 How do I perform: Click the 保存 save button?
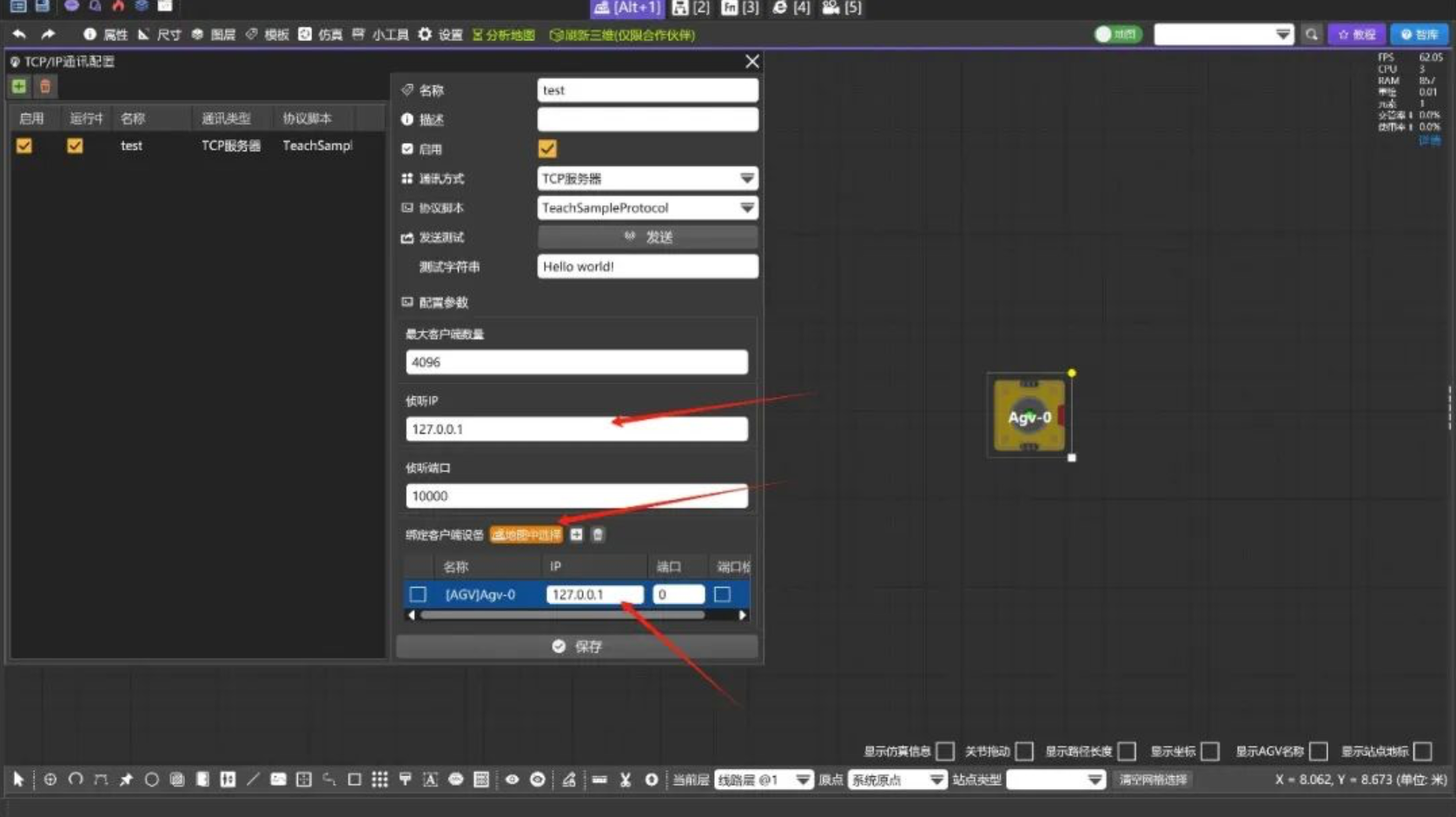tap(577, 646)
